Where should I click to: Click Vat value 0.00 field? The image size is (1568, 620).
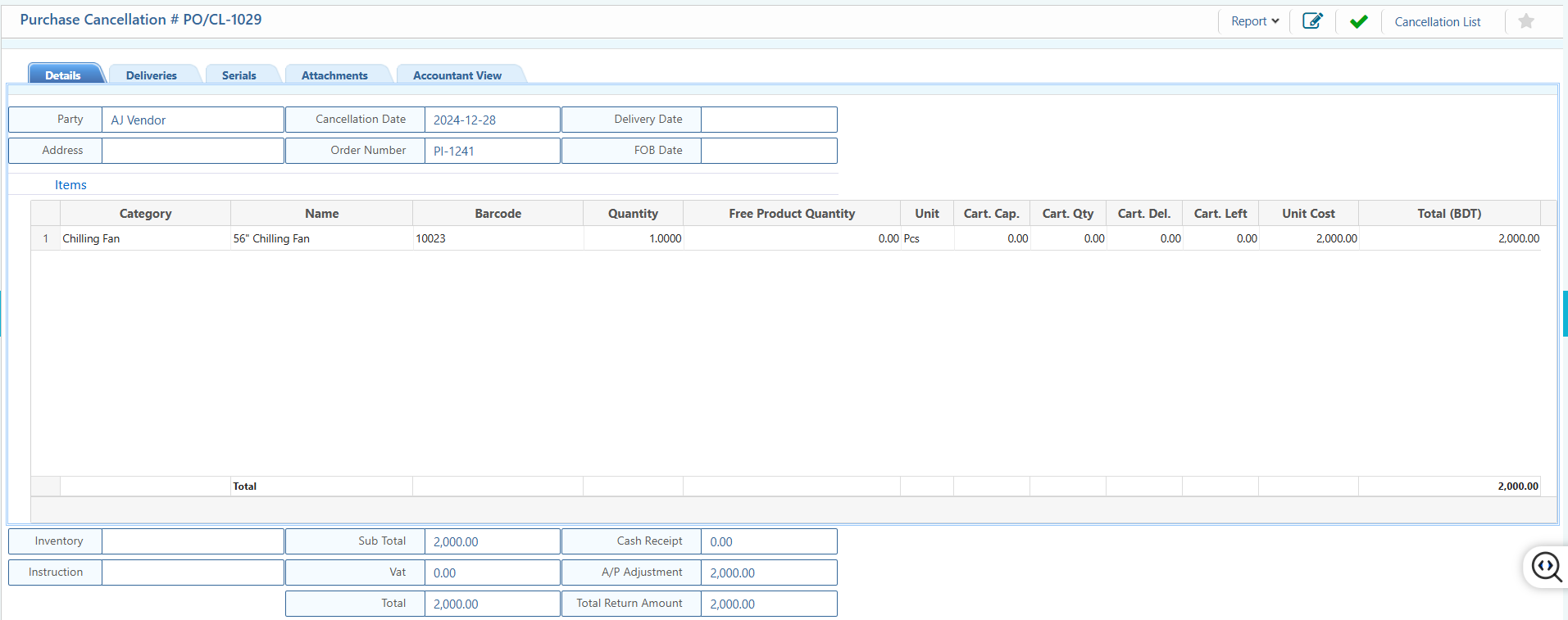click(x=493, y=572)
